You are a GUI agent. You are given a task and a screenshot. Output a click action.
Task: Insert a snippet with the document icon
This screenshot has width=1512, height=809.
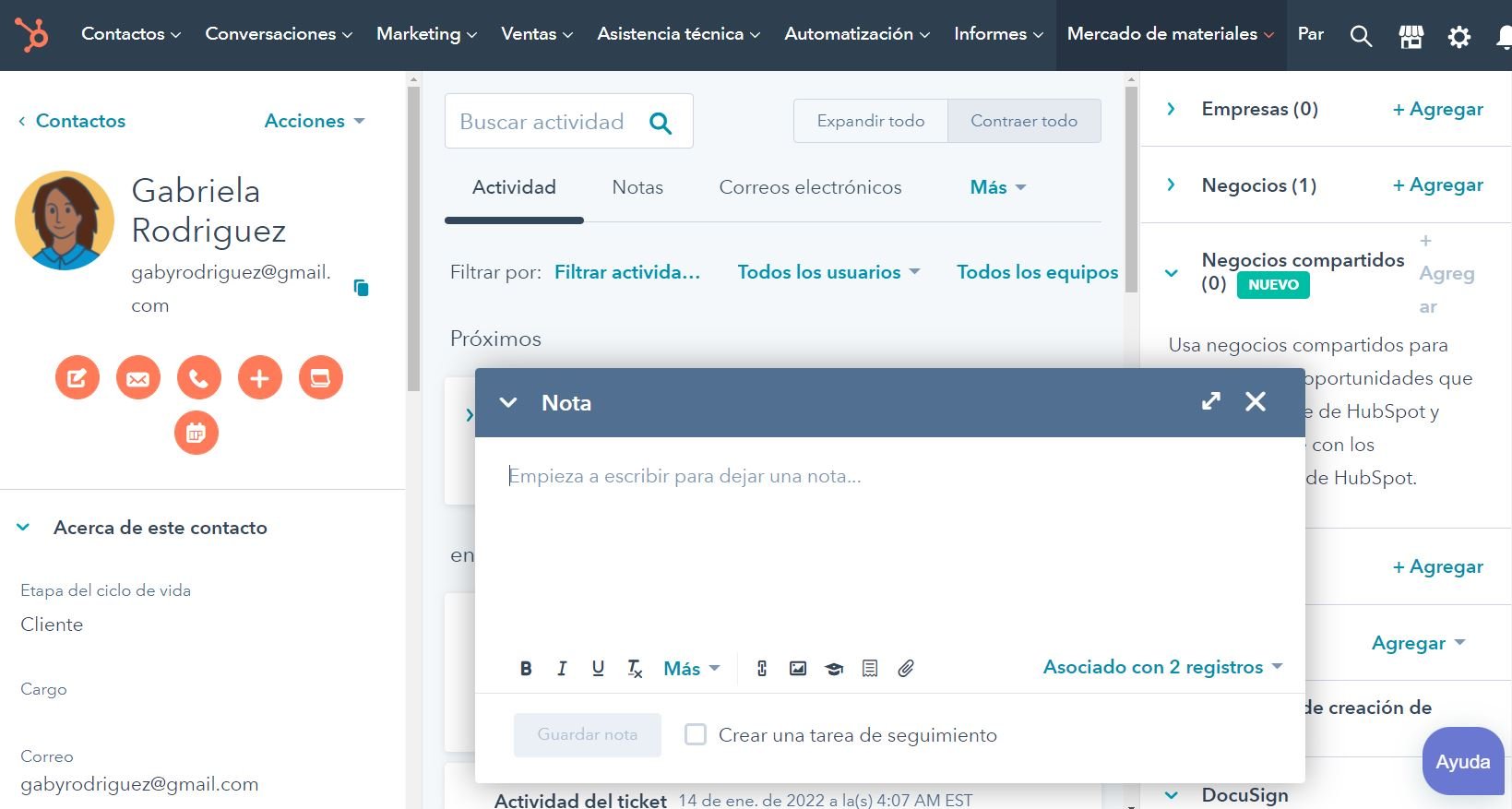click(870, 669)
